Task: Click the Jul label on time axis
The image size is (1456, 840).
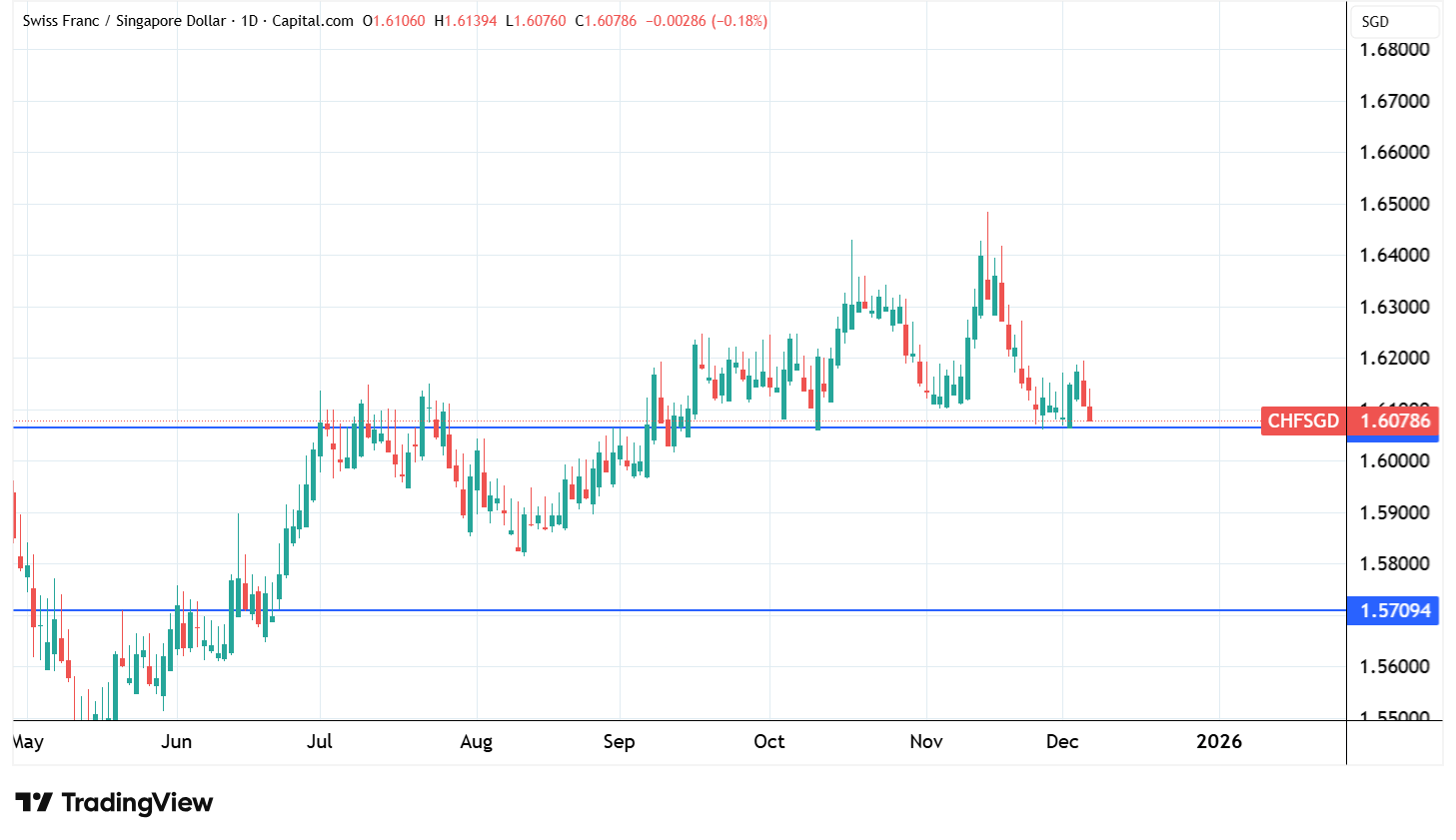Action: coord(320,742)
